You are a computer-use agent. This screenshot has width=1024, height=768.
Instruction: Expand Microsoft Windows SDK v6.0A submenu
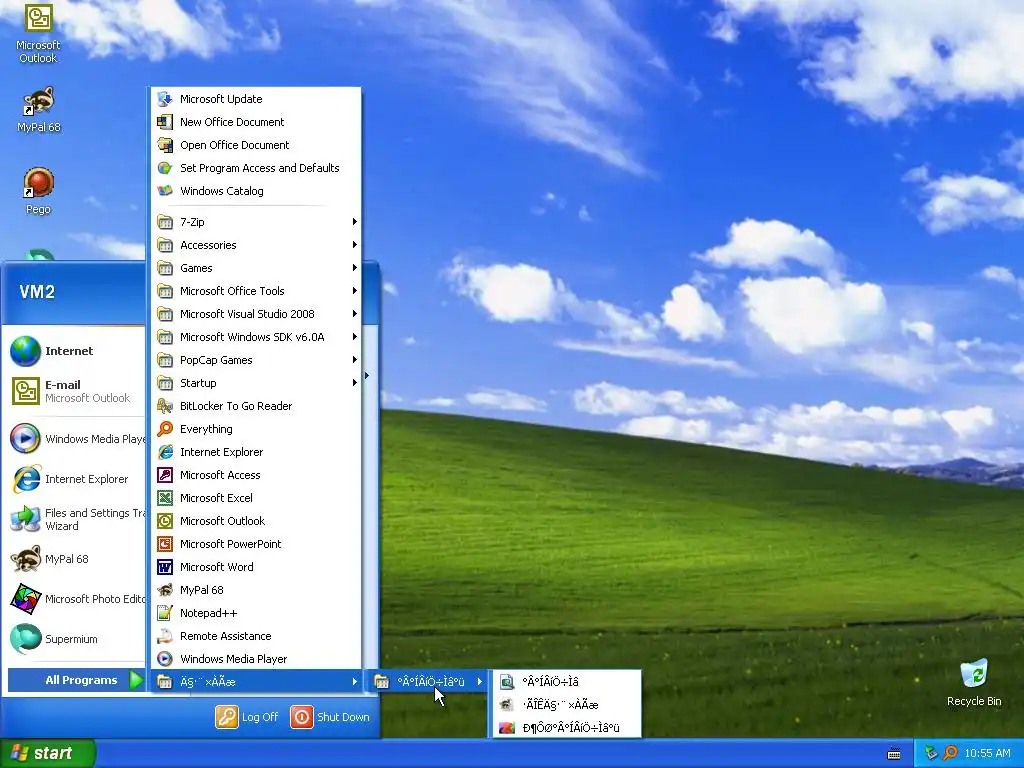coord(255,337)
